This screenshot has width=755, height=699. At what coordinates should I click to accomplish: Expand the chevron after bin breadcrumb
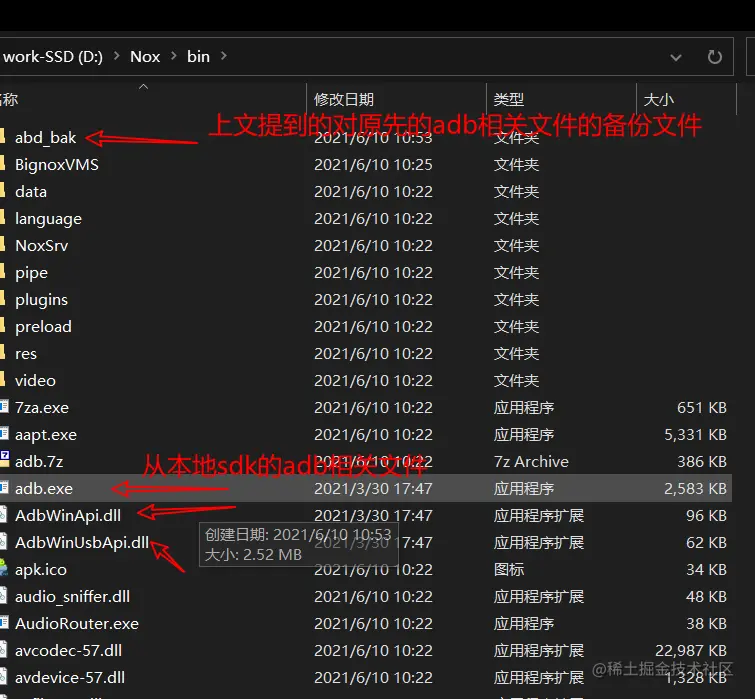[x=223, y=56]
